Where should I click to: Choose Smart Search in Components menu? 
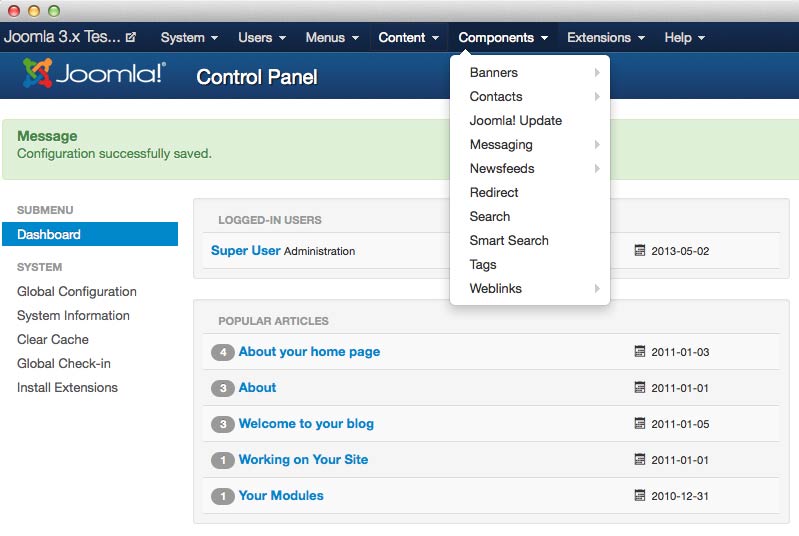coord(509,241)
